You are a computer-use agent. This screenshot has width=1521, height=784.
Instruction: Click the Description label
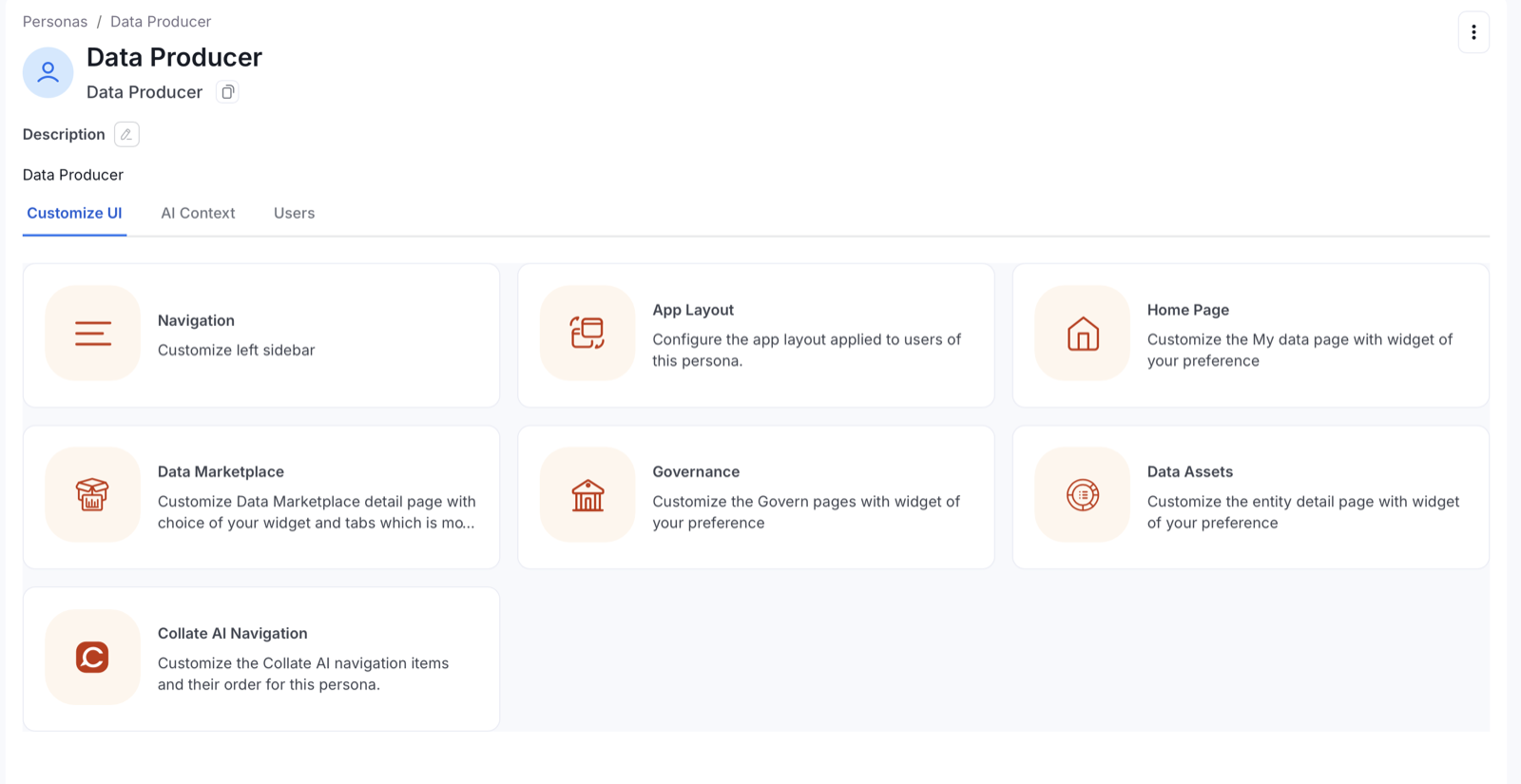(x=64, y=134)
